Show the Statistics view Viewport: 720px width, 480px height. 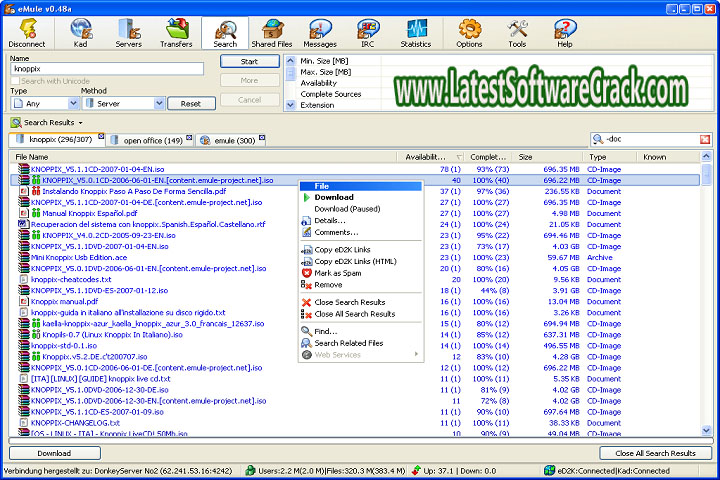[416, 33]
